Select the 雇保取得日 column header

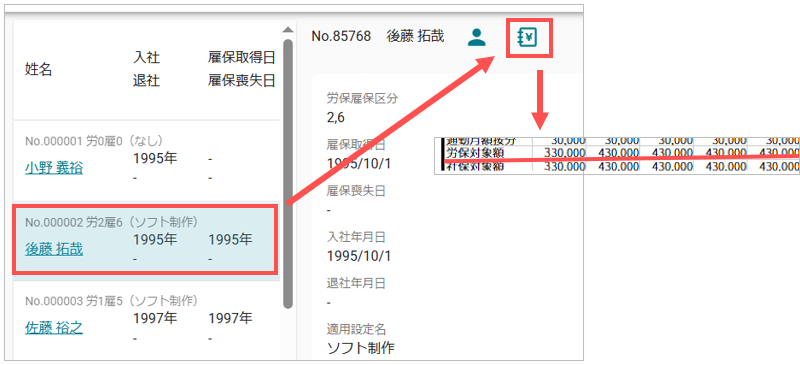242,58
